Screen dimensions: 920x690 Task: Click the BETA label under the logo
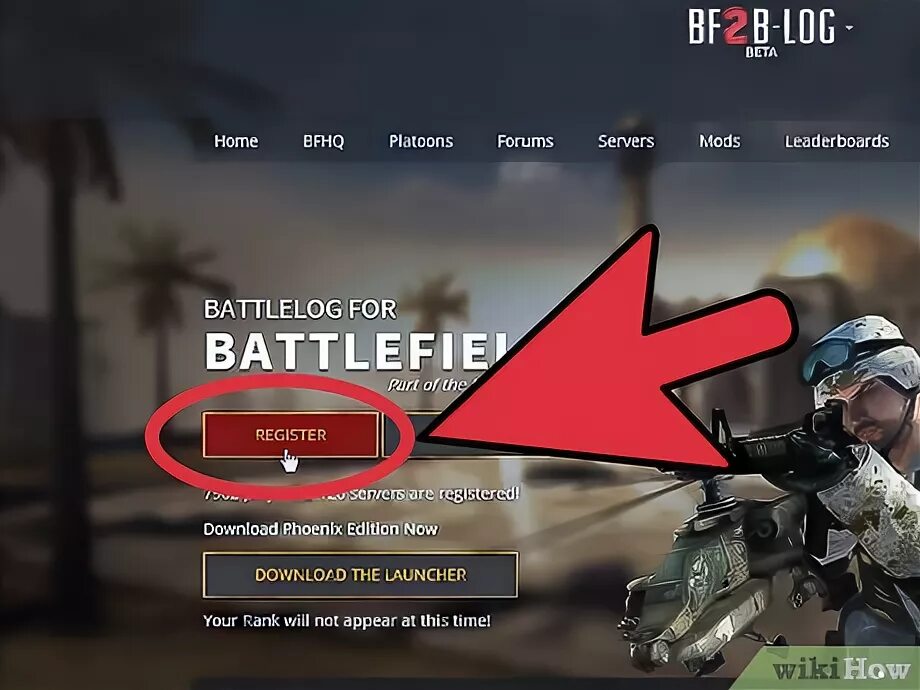(761, 52)
